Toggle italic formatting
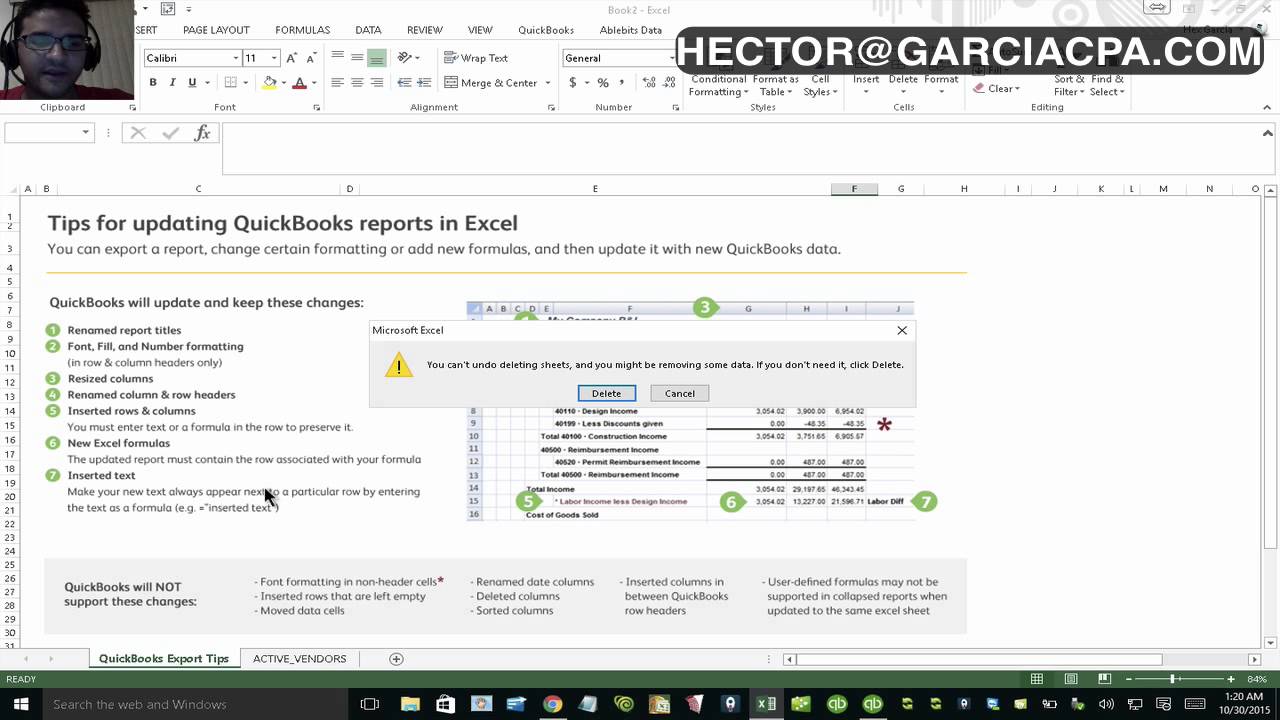 172,83
